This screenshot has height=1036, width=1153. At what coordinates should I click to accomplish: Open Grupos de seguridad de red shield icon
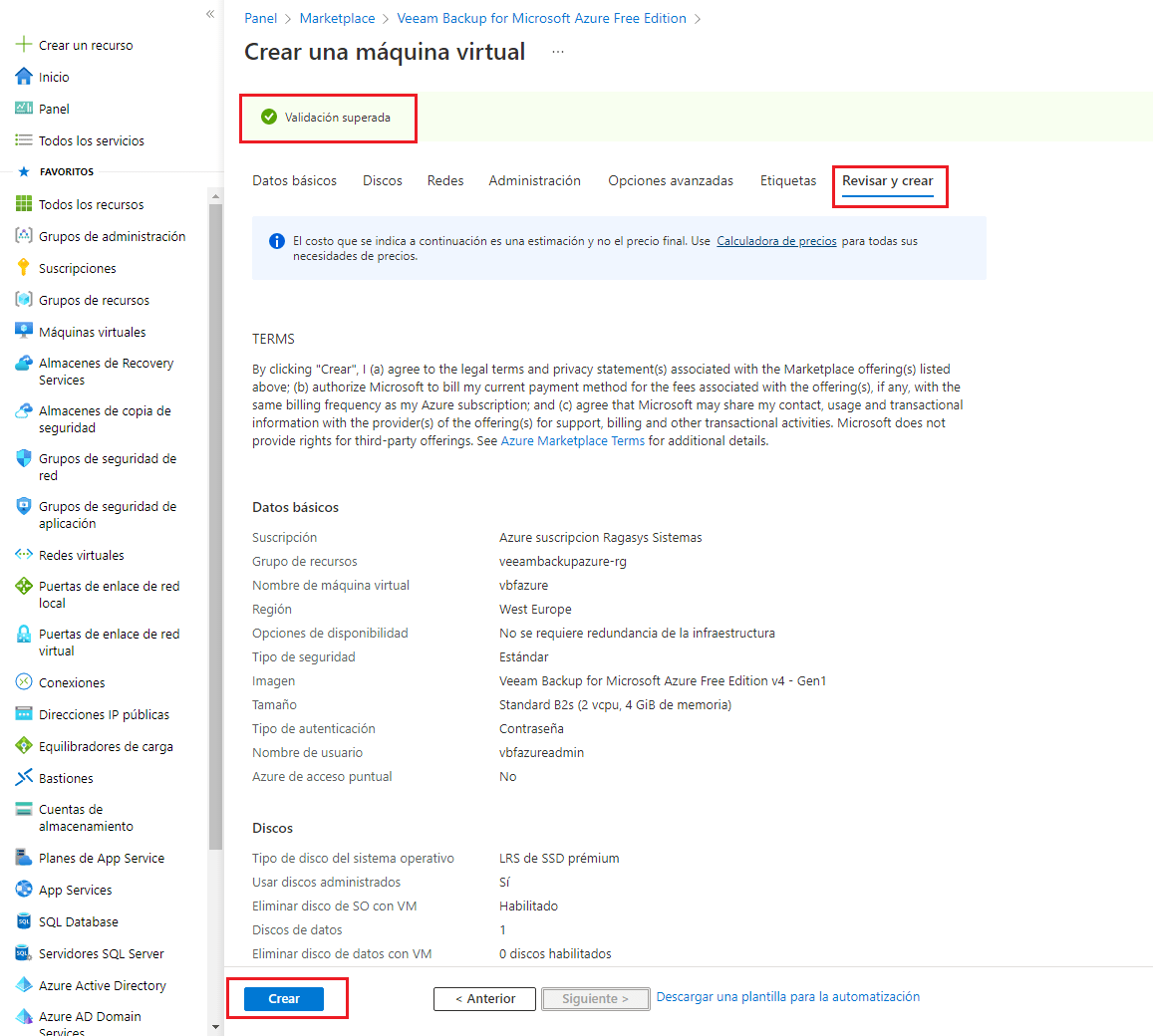pyautogui.click(x=24, y=458)
